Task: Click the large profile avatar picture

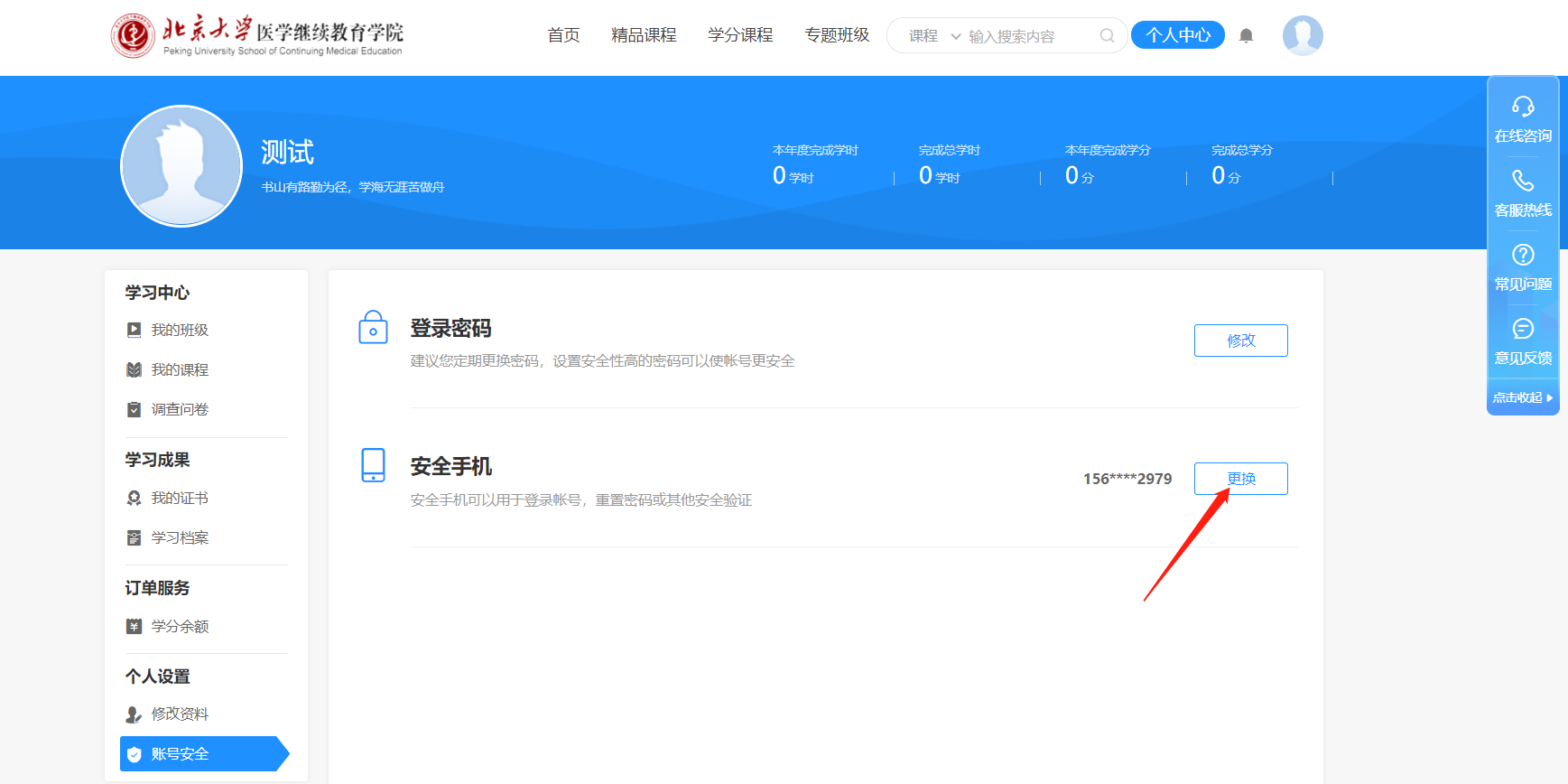Action: point(181,166)
